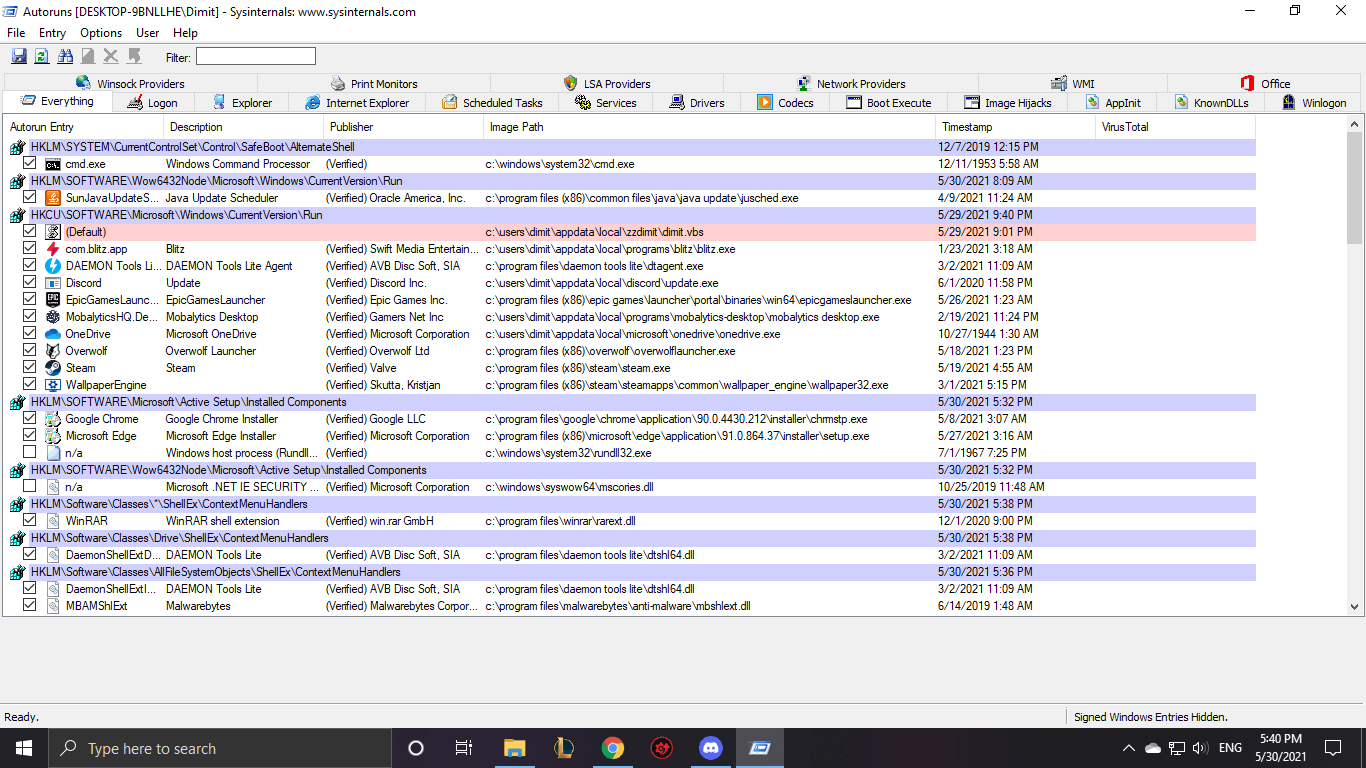Disable the OneDrive autorun checkbox
The width and height of the screenshot is (1366, 768).
click(30, 333)
